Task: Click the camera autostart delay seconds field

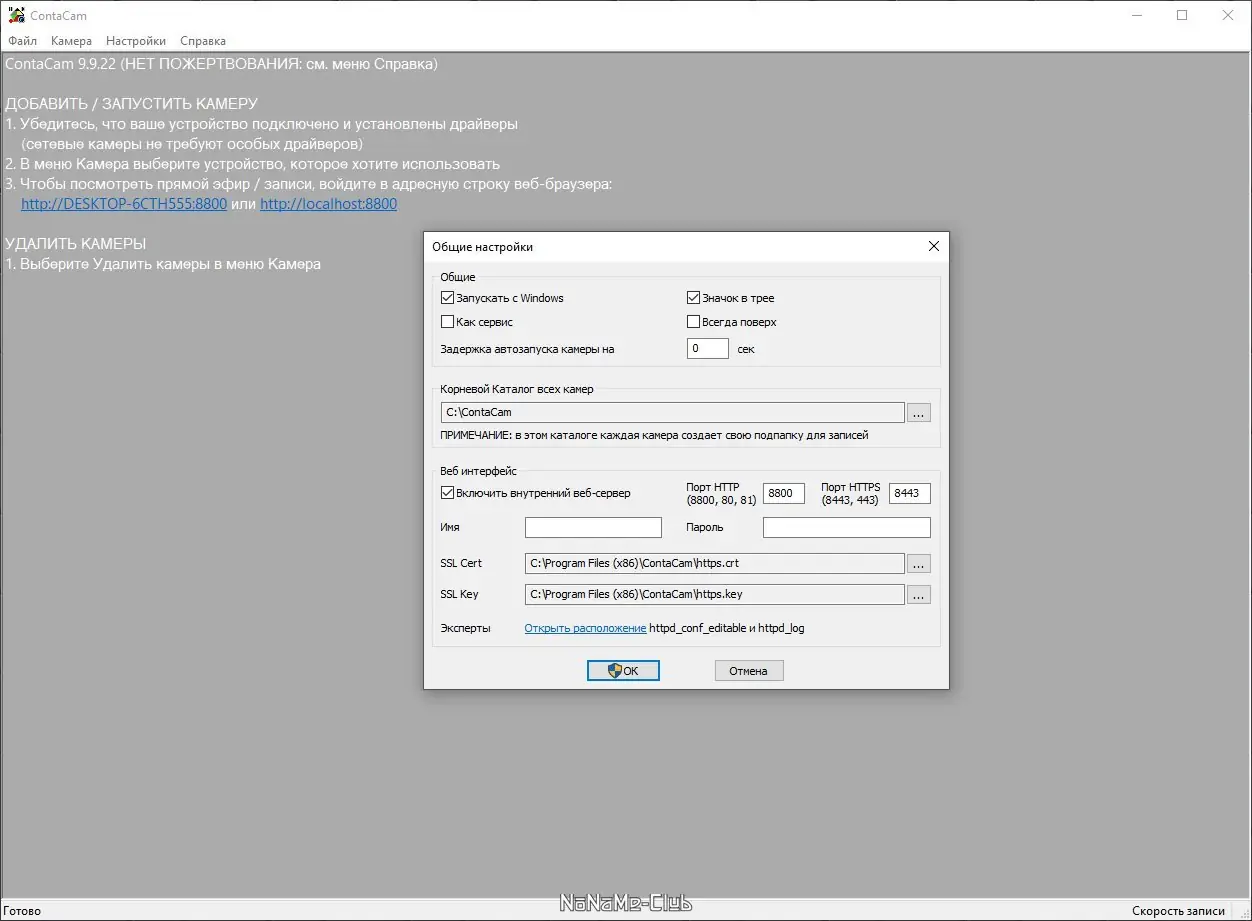Action: (x=708, y=349)
